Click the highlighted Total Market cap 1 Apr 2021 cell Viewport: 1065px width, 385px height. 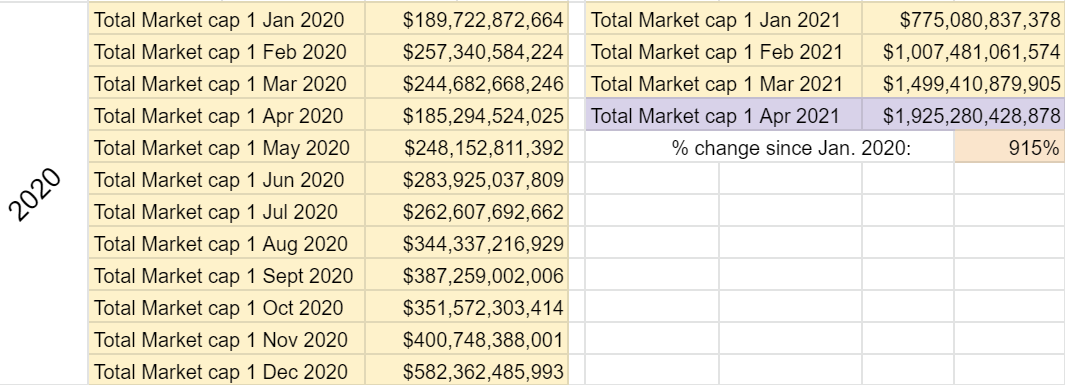724,115
